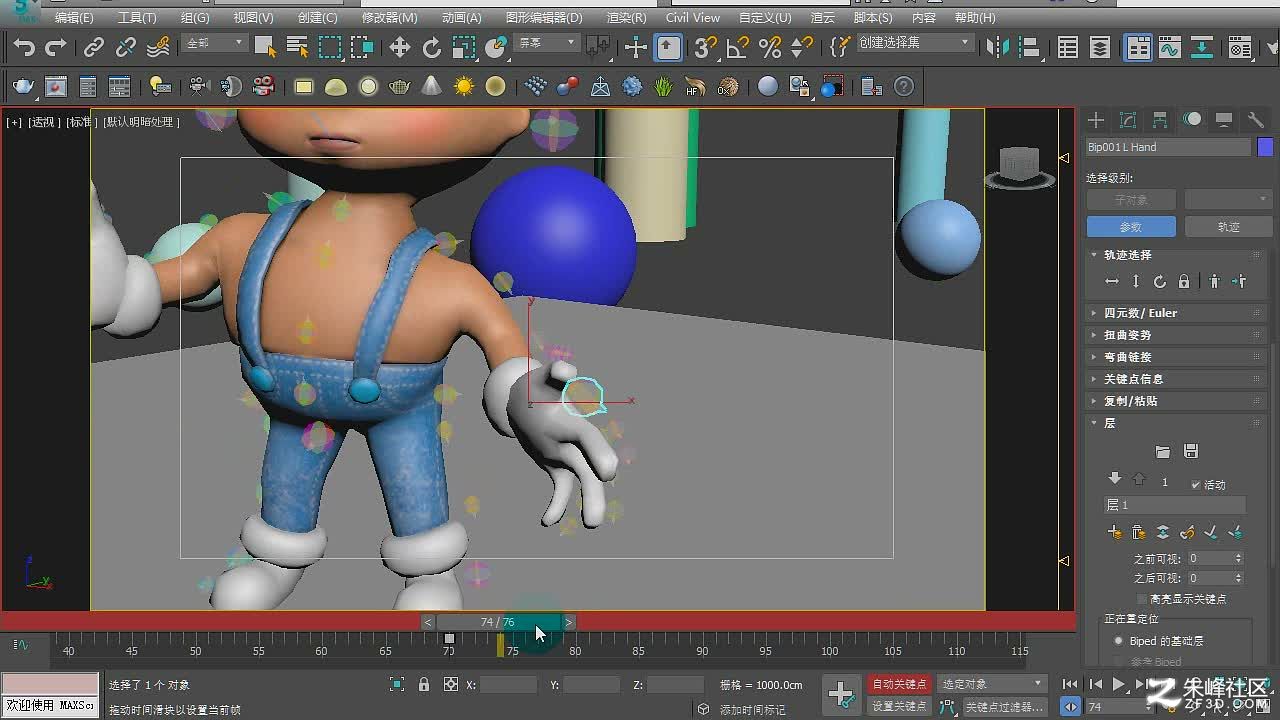1280x720 pixels.
Task: Select the Select Object tool
Action: (x=265, y=47)
